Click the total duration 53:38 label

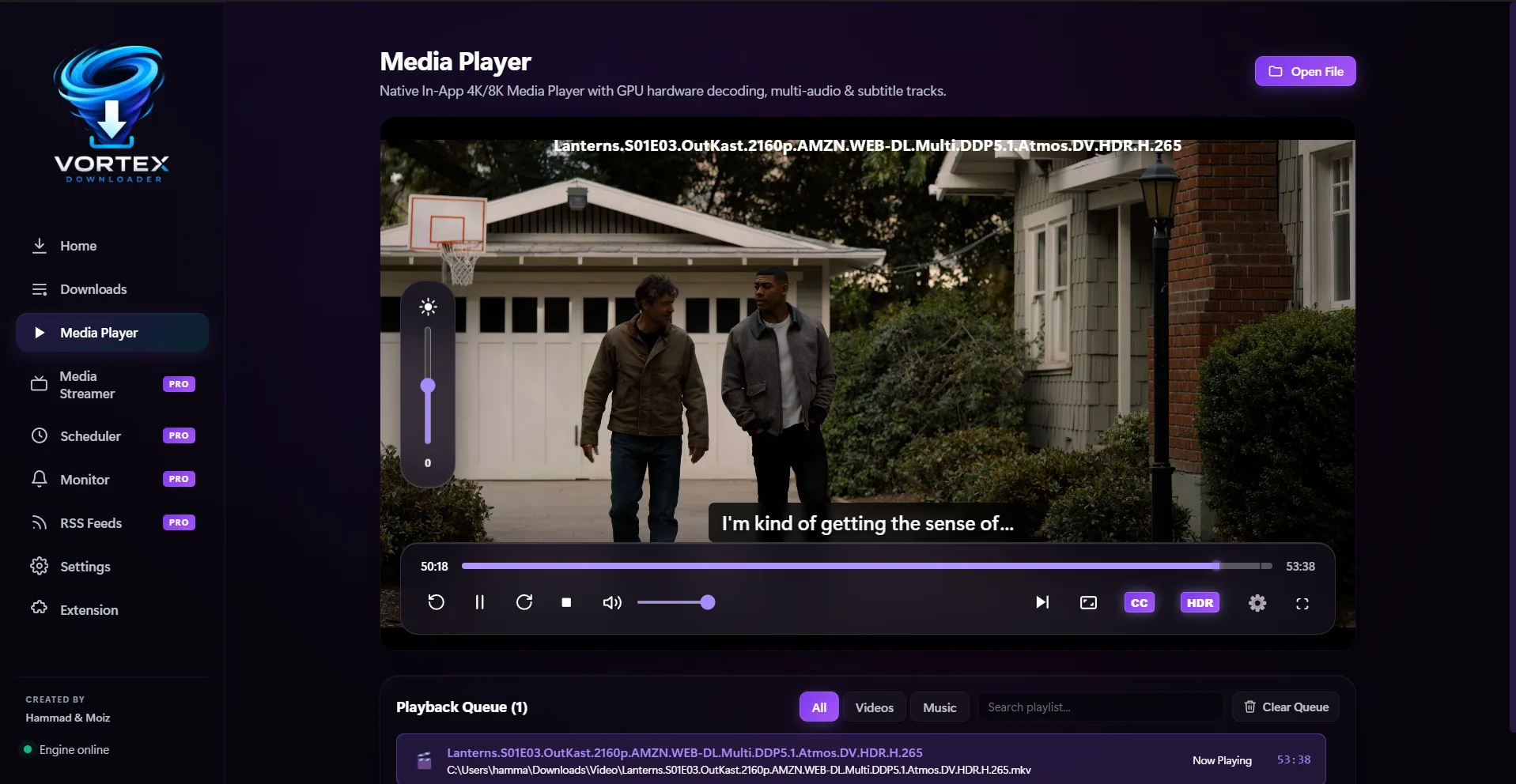[1300, 566]
